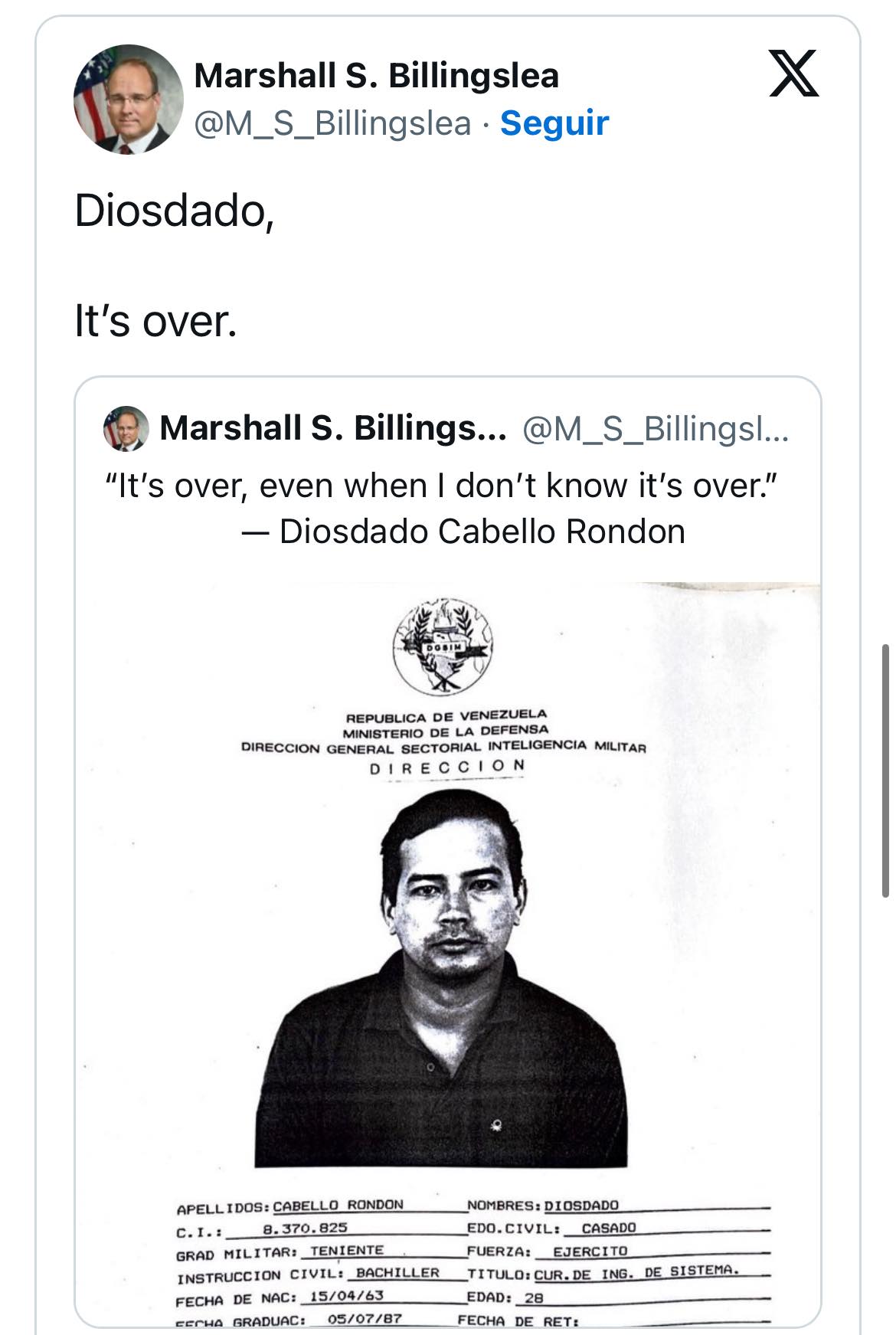Click the "REPUBLICA DE VENEZUELA" document heading

[446, 717]
